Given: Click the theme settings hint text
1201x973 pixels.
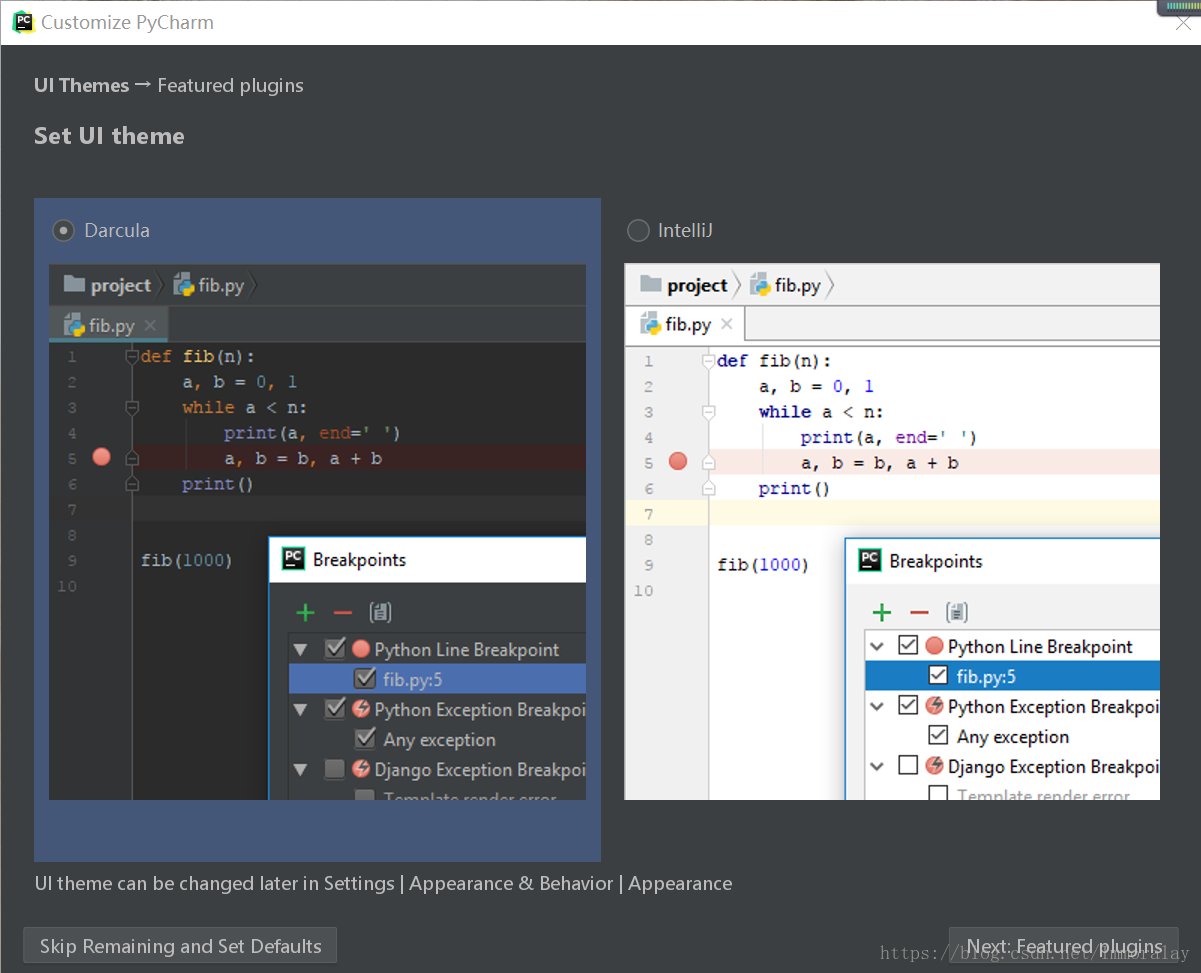Looking at the screenshot, I should pyautogui.click(x=383, y=884).
